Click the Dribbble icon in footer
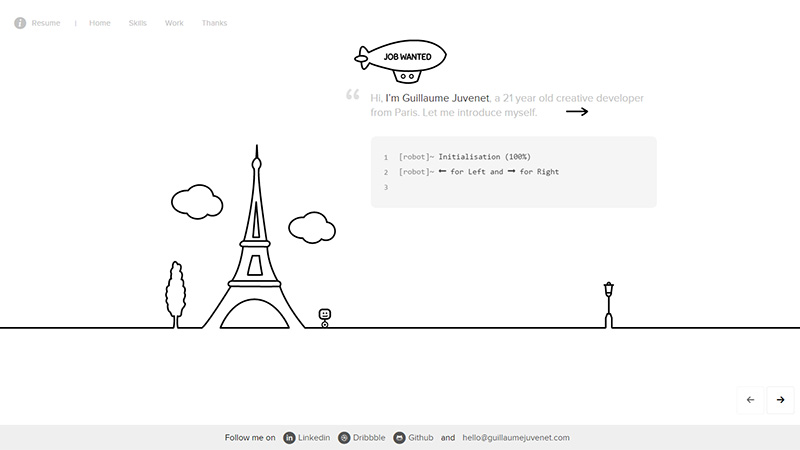The height and width of the screenshot is (450, 800). point(344,438)
